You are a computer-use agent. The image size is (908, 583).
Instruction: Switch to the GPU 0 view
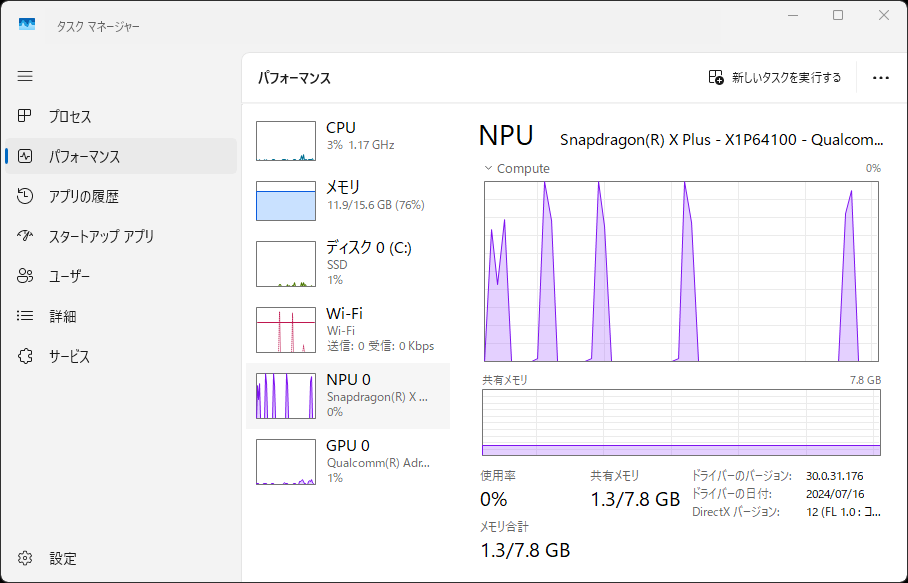tap(350, 460)
